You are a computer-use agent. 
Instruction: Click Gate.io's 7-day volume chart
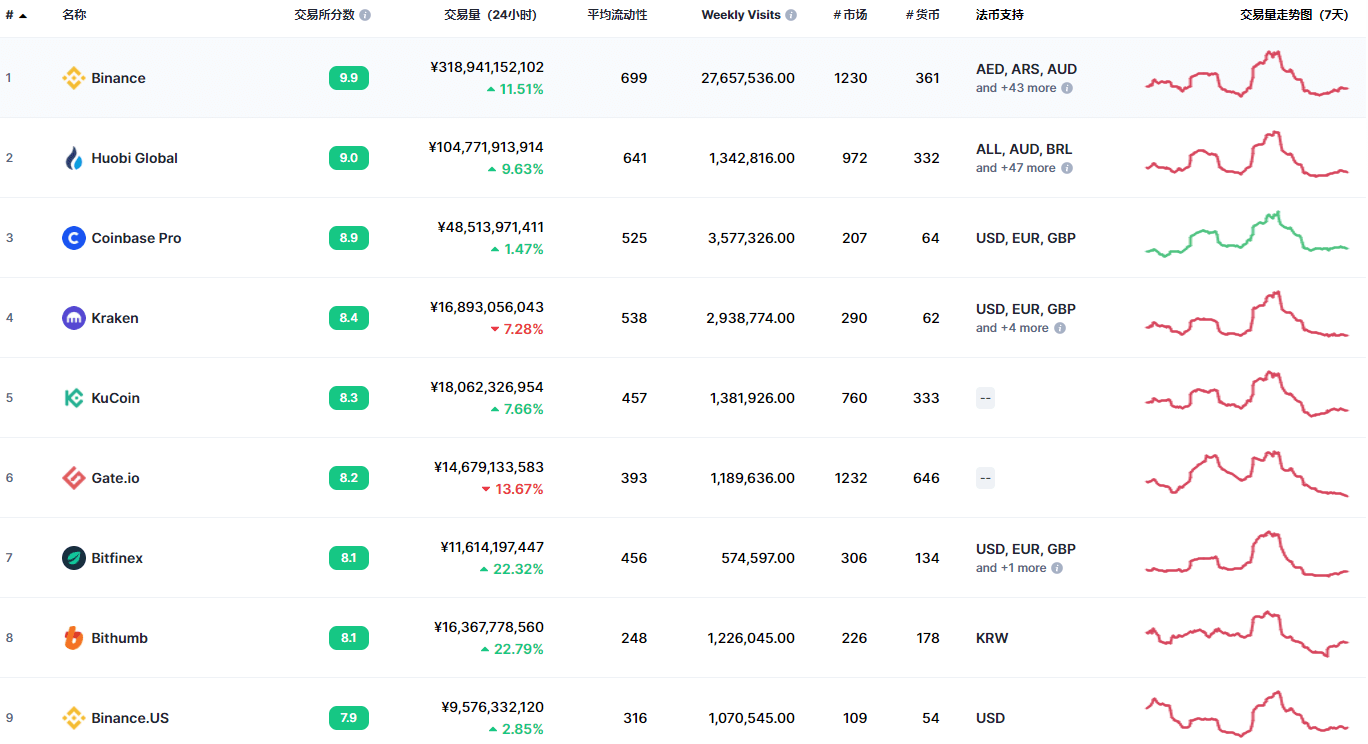pos(1247,474)
